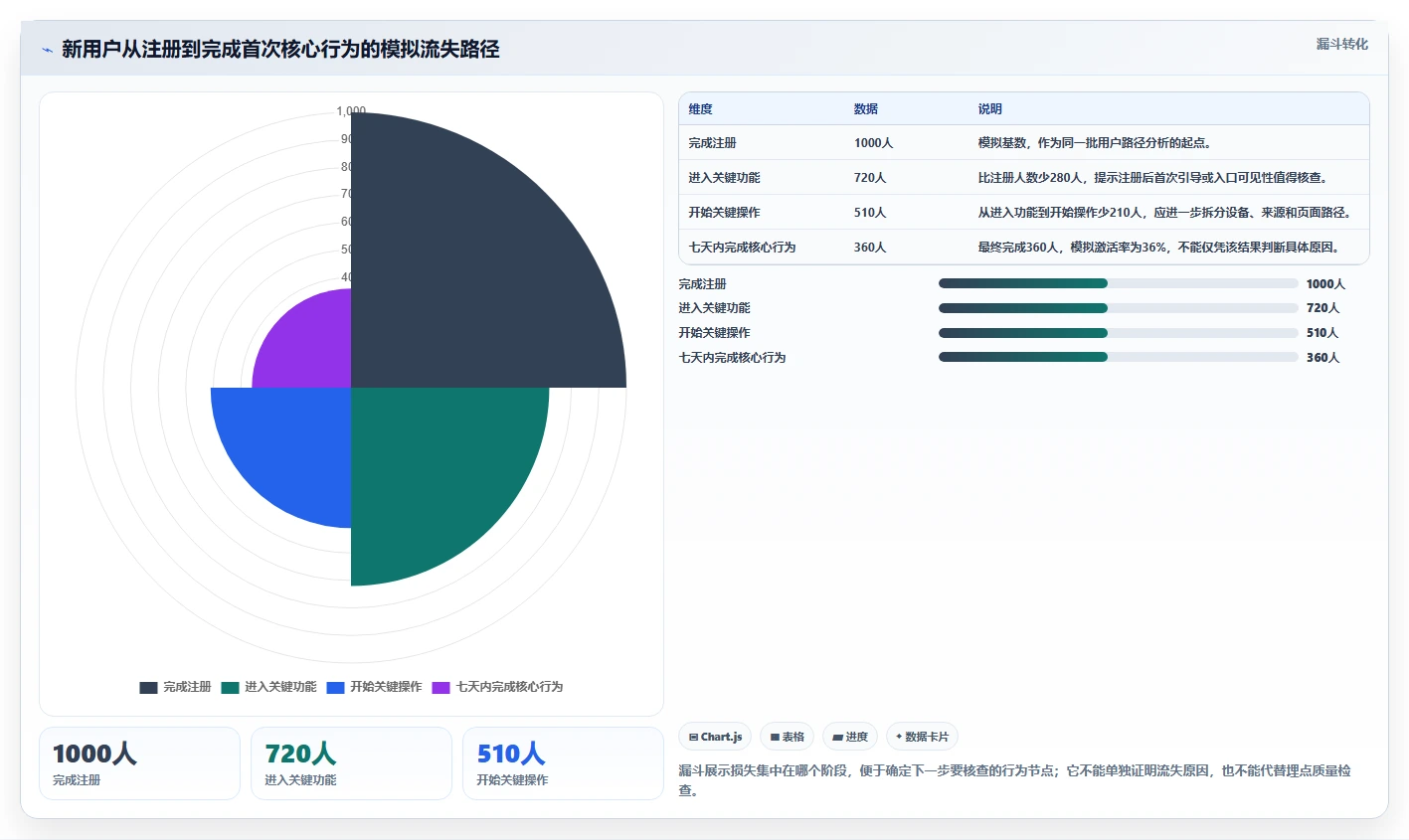The height and width of the screenshot is (840, 1409).
Task: Select the 数据卡片 tag chip
Action: click(922, 737)
